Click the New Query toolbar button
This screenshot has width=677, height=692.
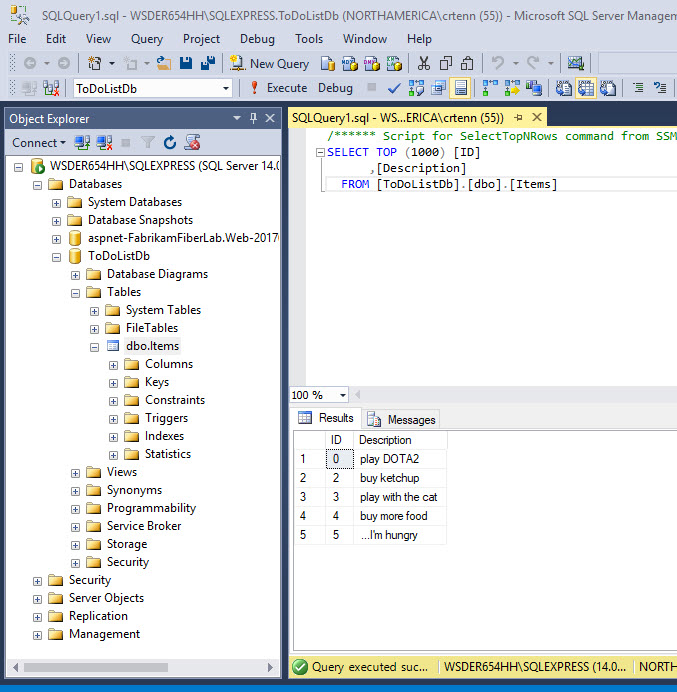pyautogui.click(x=269, y=63)
